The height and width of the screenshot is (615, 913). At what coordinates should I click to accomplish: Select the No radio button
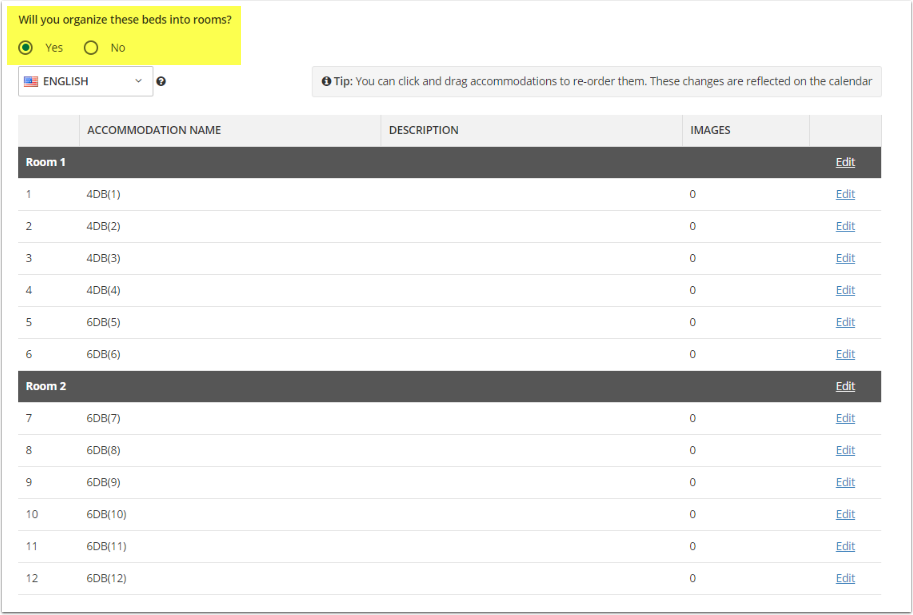91,48
